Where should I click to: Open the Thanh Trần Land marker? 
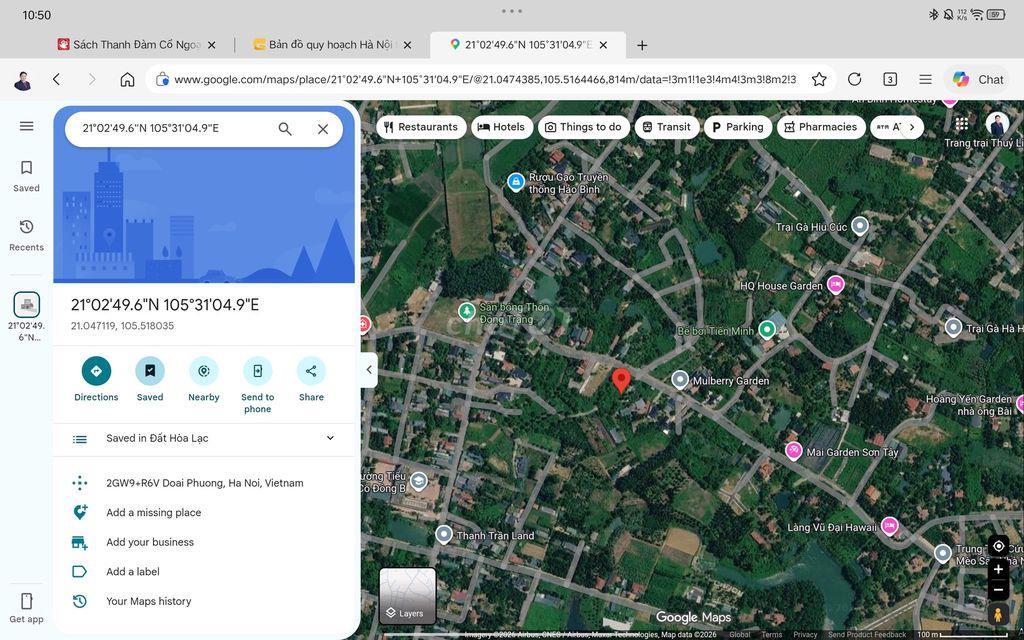(444, 536)
